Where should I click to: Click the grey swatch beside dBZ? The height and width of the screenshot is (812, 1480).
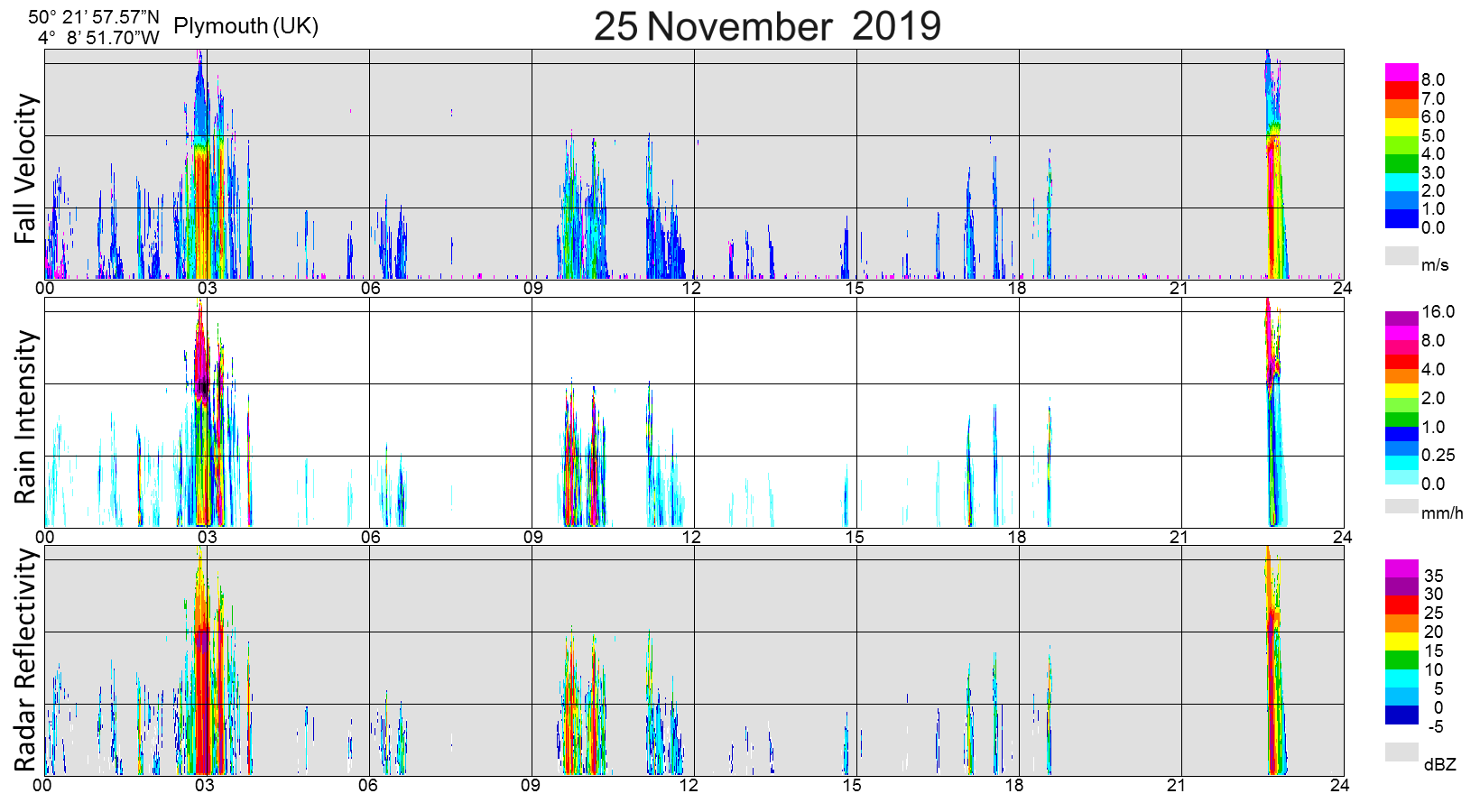coord(1401,752)
